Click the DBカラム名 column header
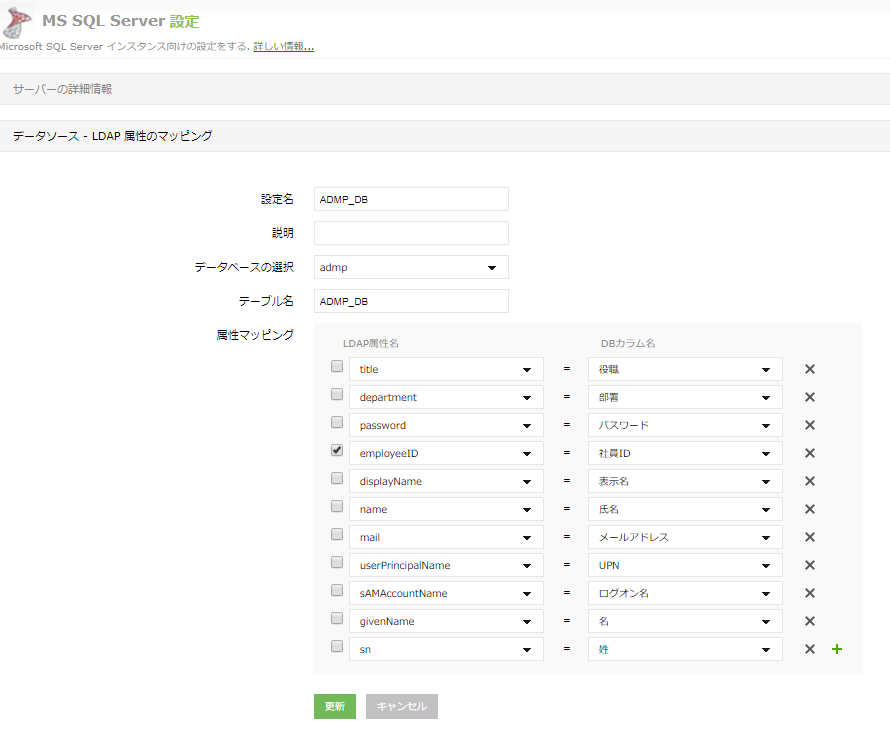 pos(628,343)
